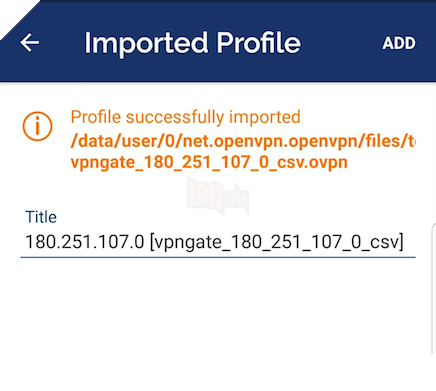Viewport: 436px width, 391px height.
Task: Click bracketed vpngate text inside Title field
Action: pos(277,242)
